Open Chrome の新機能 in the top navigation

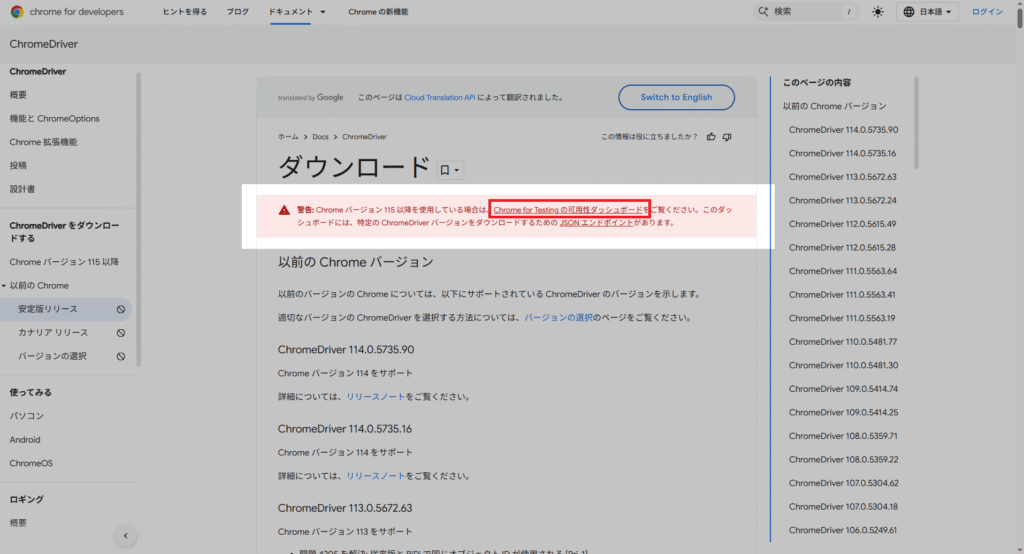pos(378,12)
